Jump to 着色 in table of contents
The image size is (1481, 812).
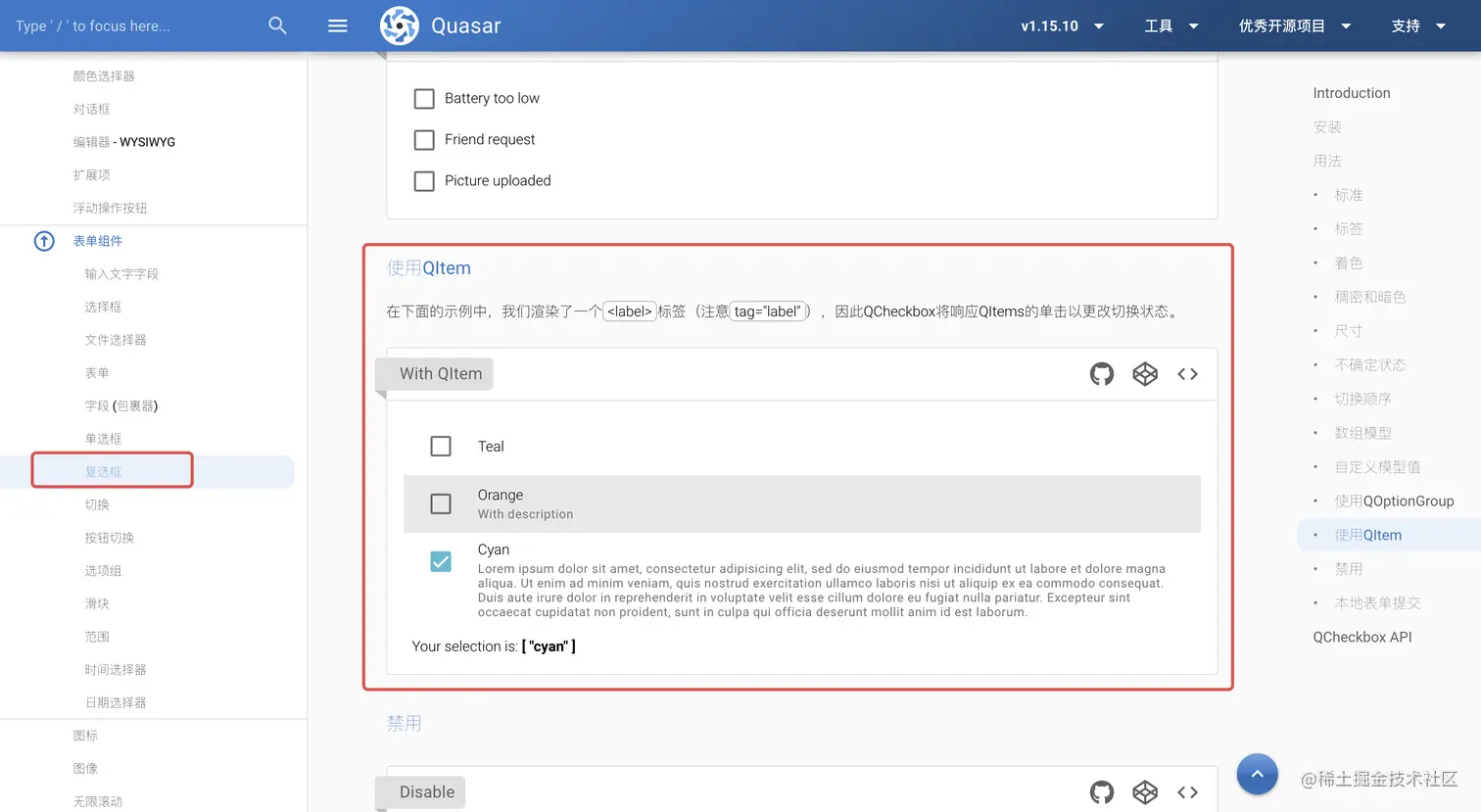1349,263
